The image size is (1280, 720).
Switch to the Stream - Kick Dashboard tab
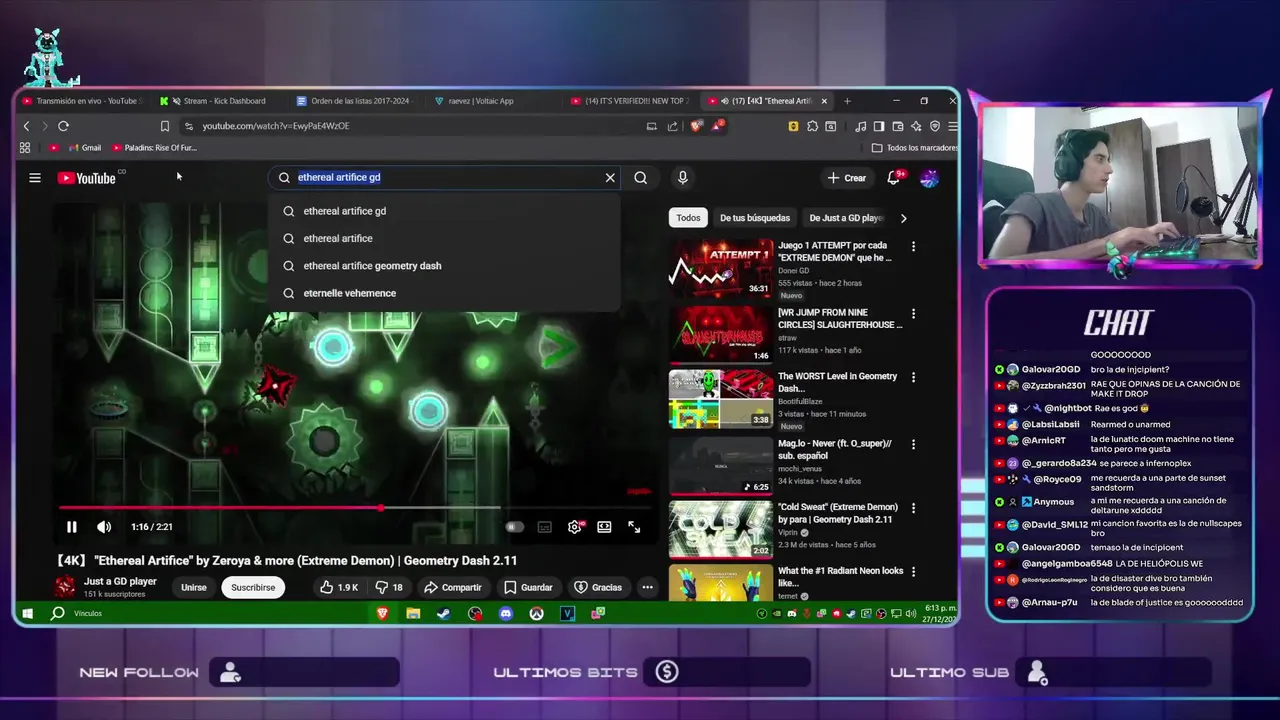218,101
